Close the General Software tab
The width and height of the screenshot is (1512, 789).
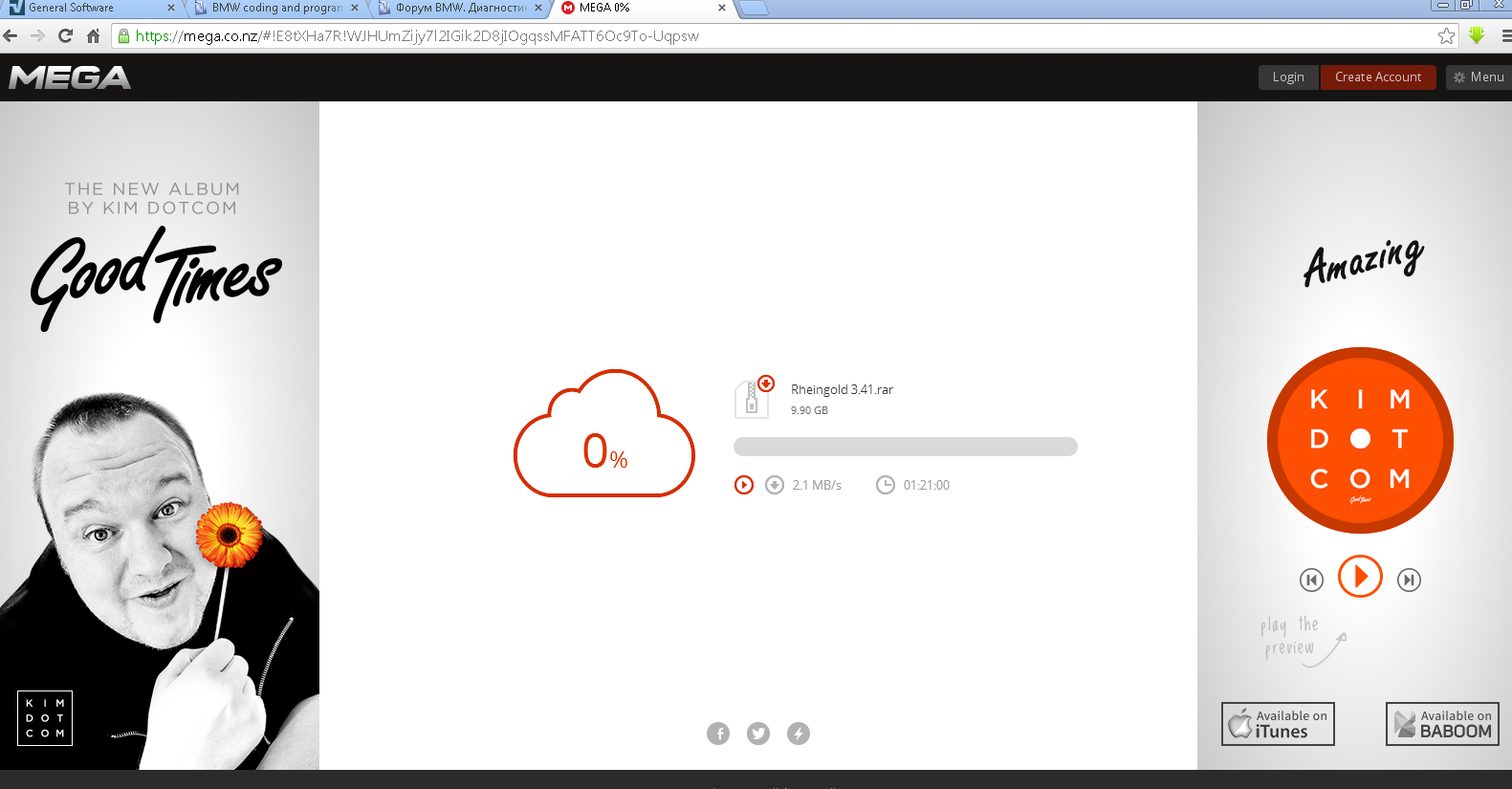(x=171, y=8)
